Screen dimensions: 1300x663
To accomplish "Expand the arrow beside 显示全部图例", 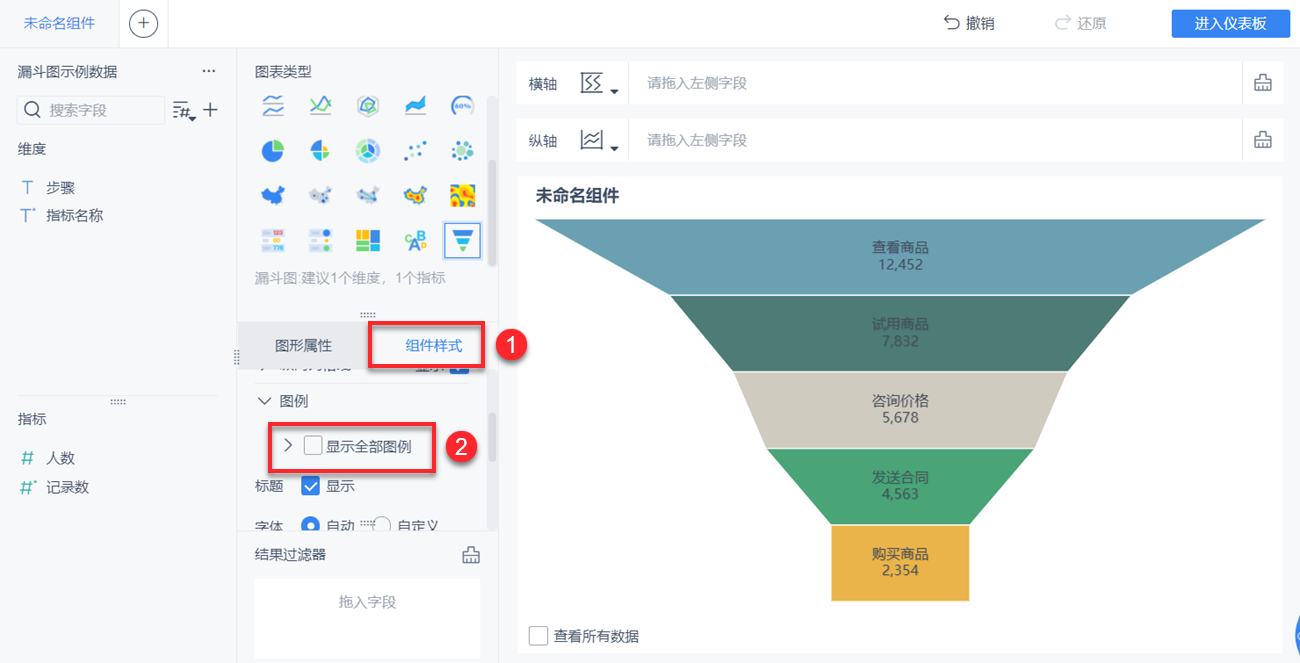I will click(x=288, y=446).
